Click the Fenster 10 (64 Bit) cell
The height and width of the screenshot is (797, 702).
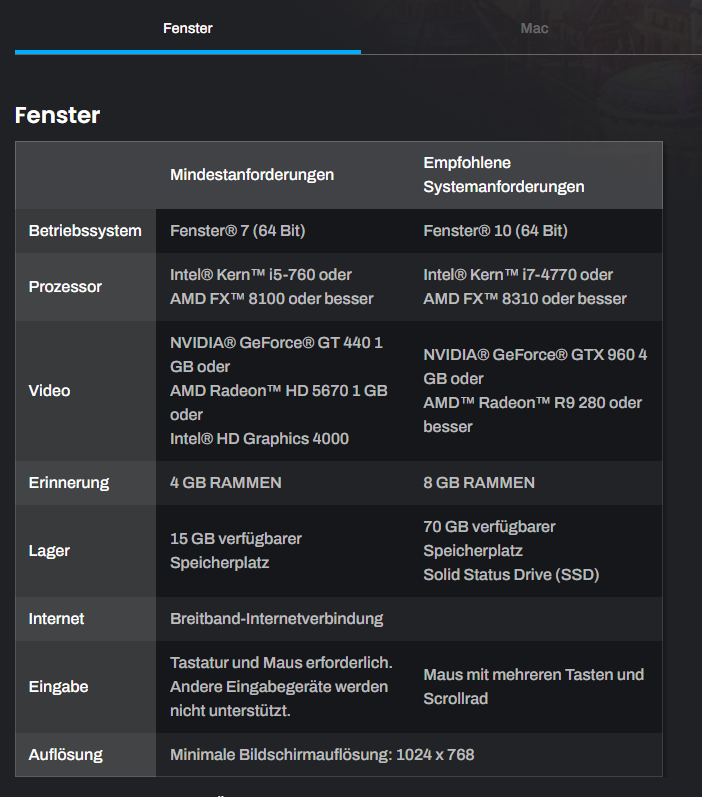point(495,231)
